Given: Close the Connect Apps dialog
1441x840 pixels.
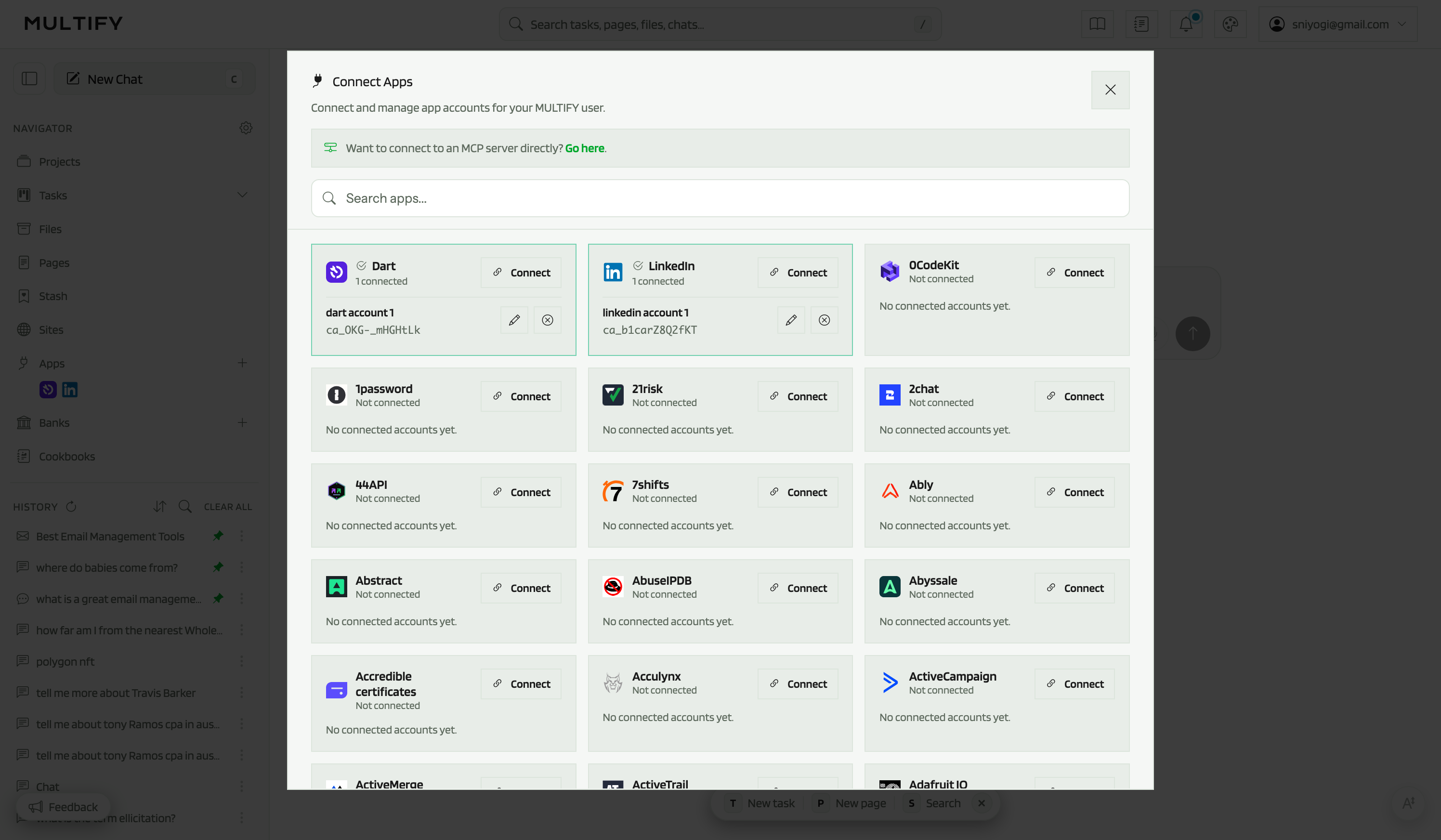Looking at the screenshot, I should [1111, 90].
